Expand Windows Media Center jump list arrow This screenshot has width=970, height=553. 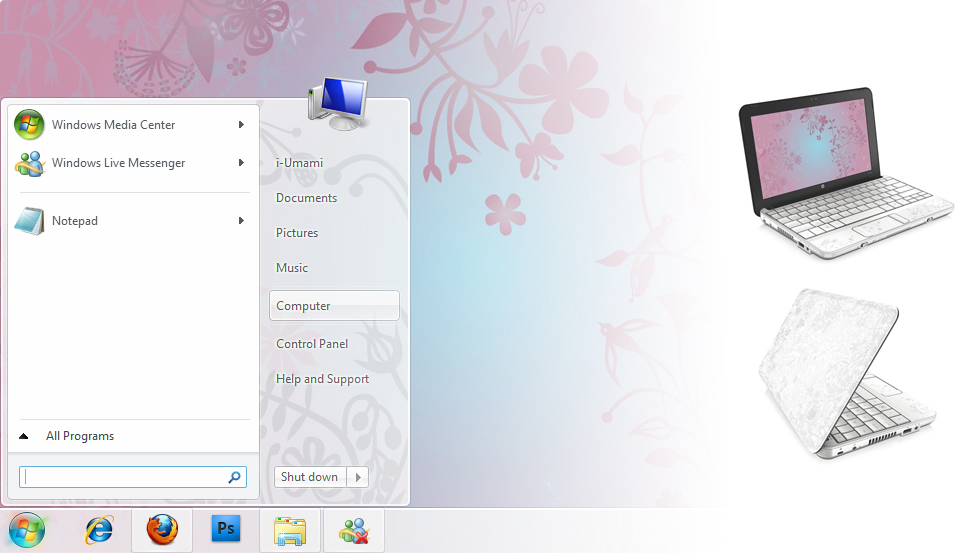tap(242, 125)
